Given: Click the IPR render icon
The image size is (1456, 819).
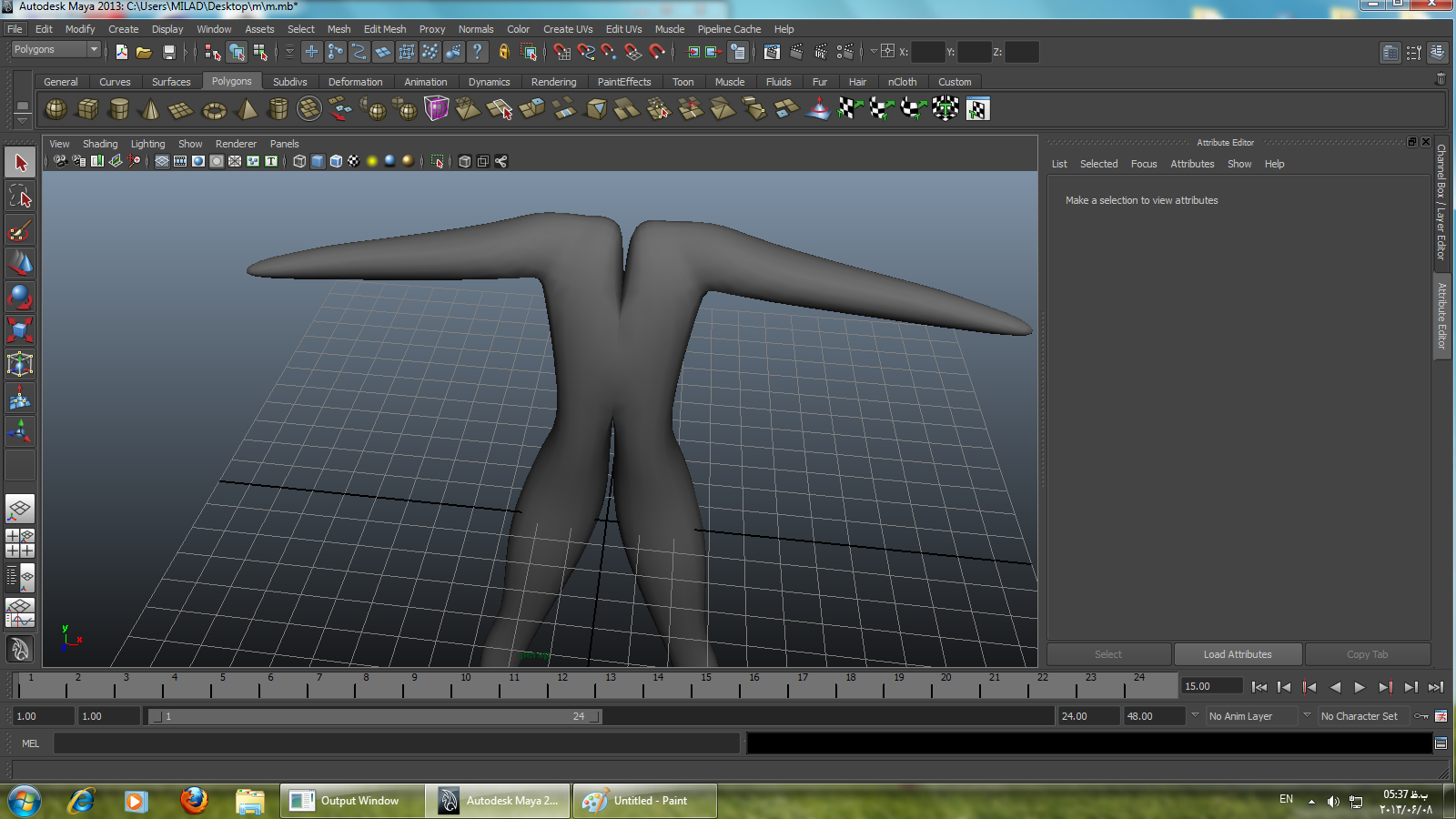Looking at the screenshot, I should (x=821, y=52).
